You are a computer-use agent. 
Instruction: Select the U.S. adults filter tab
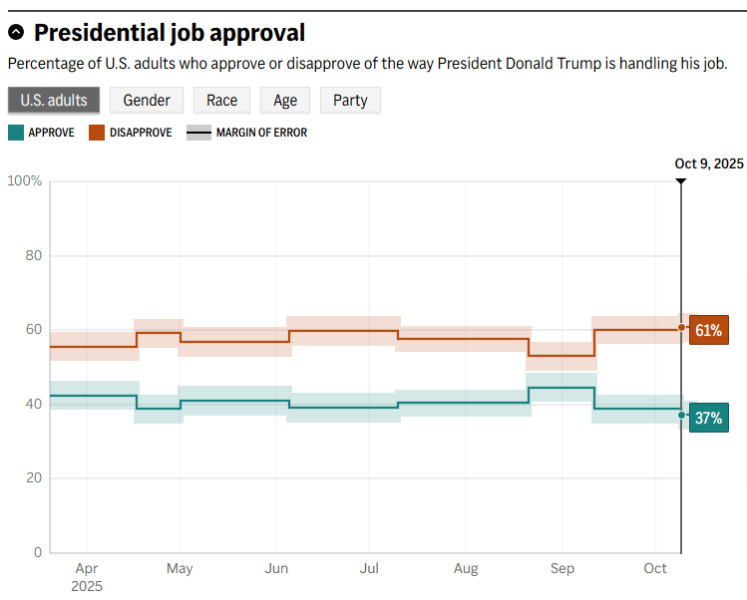[x=54, y=100]
